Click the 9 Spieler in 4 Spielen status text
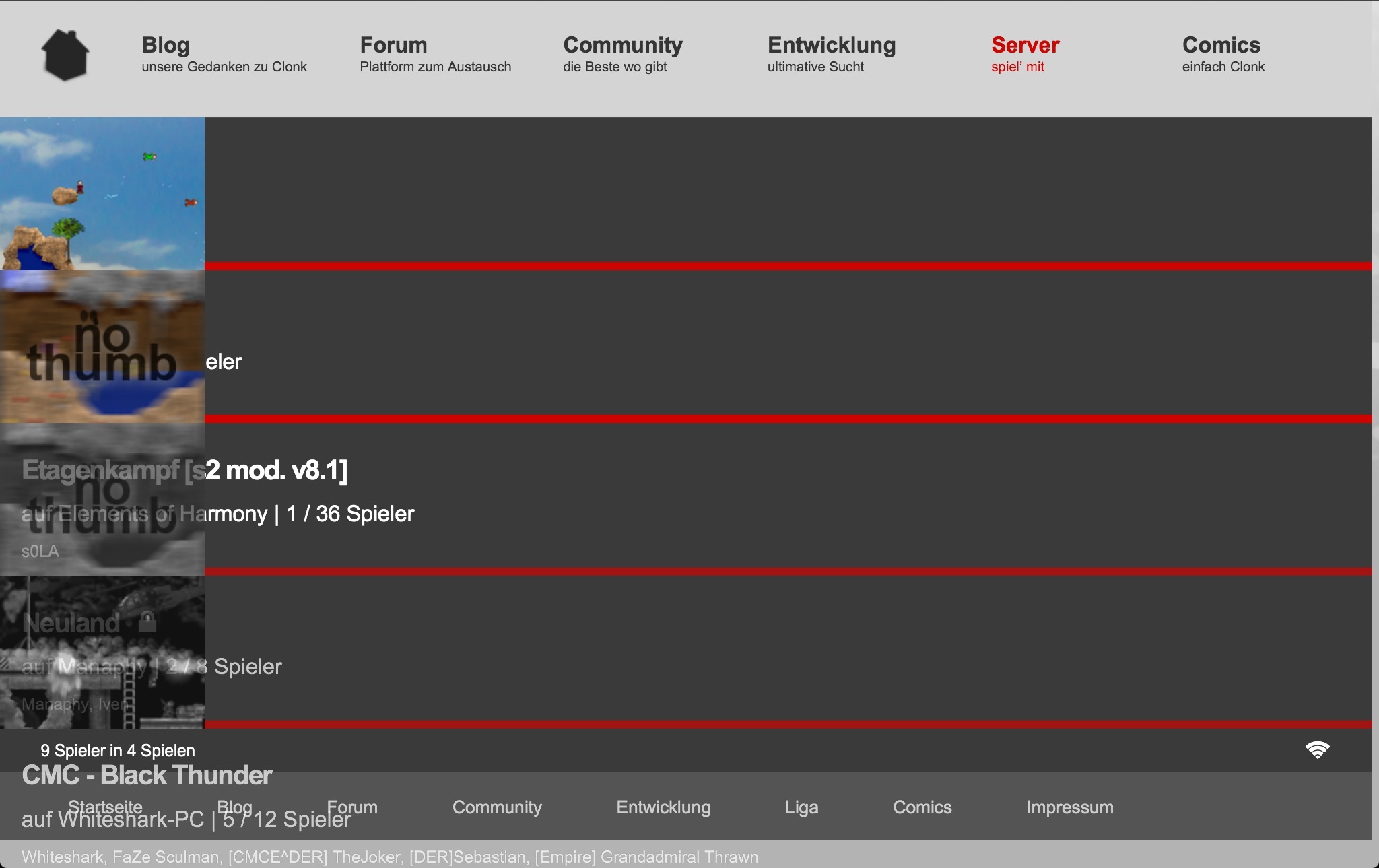Viewport: 1379px width, 868px height. click(118, 750)
